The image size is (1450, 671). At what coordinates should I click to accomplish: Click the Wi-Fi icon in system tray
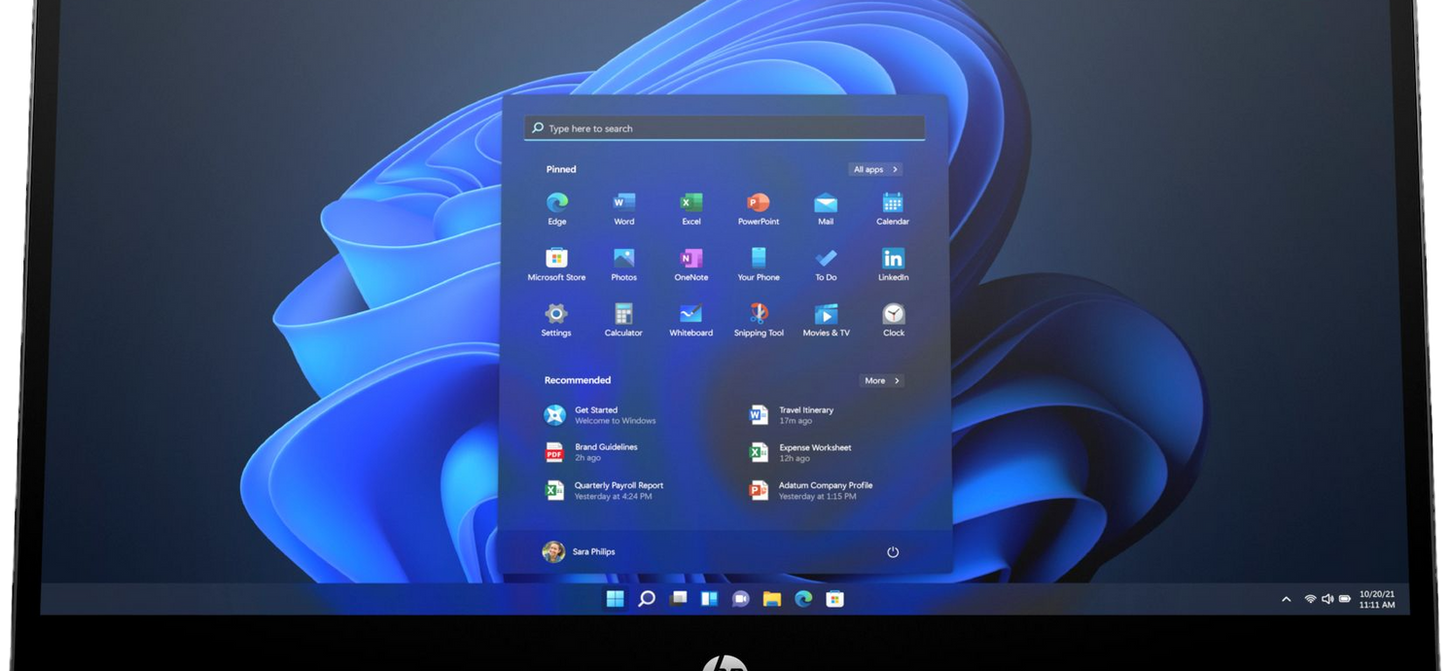[x=1310, y=599]
